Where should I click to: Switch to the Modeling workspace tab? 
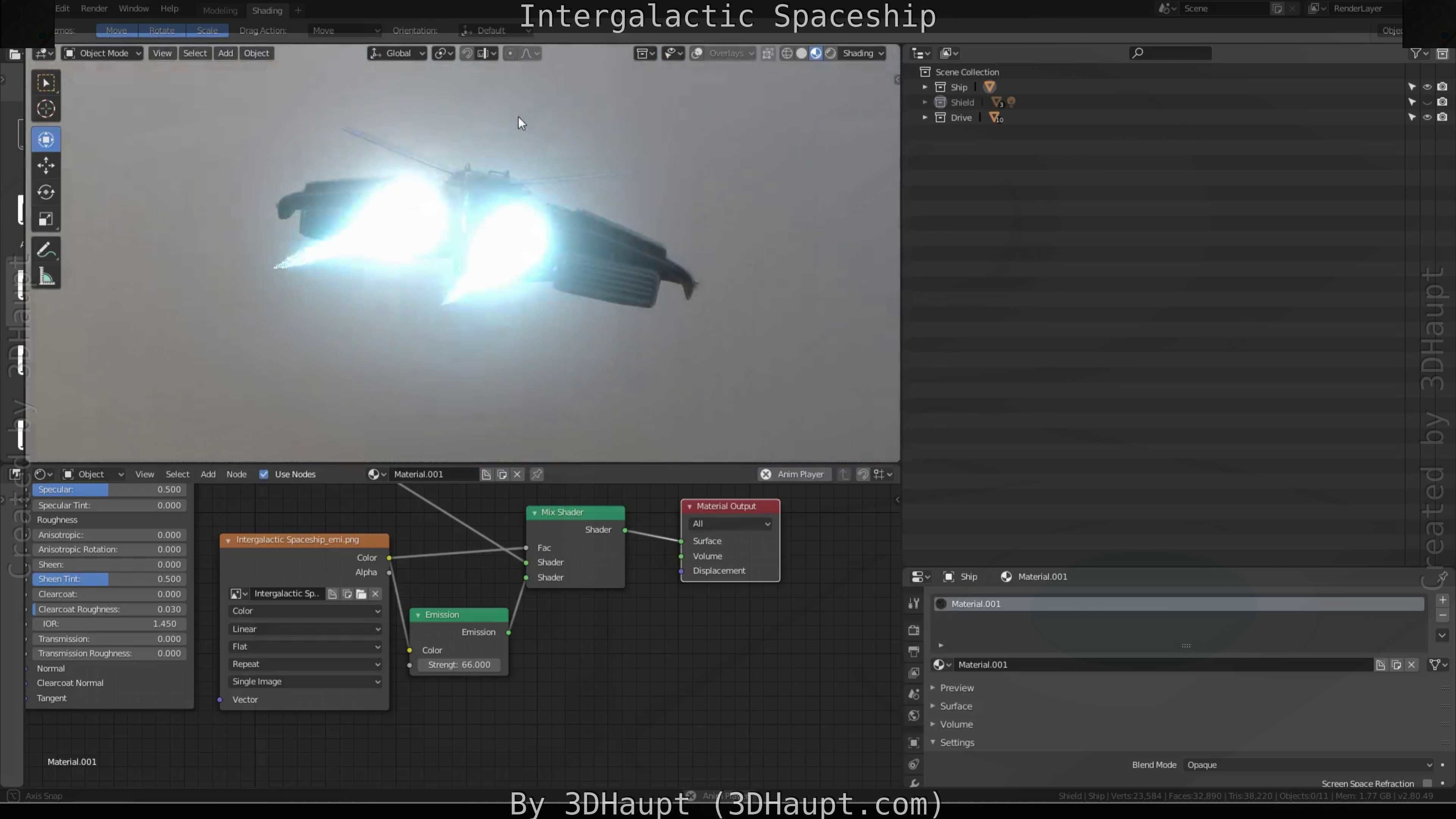pyautogui.click(x=220, y=10)
